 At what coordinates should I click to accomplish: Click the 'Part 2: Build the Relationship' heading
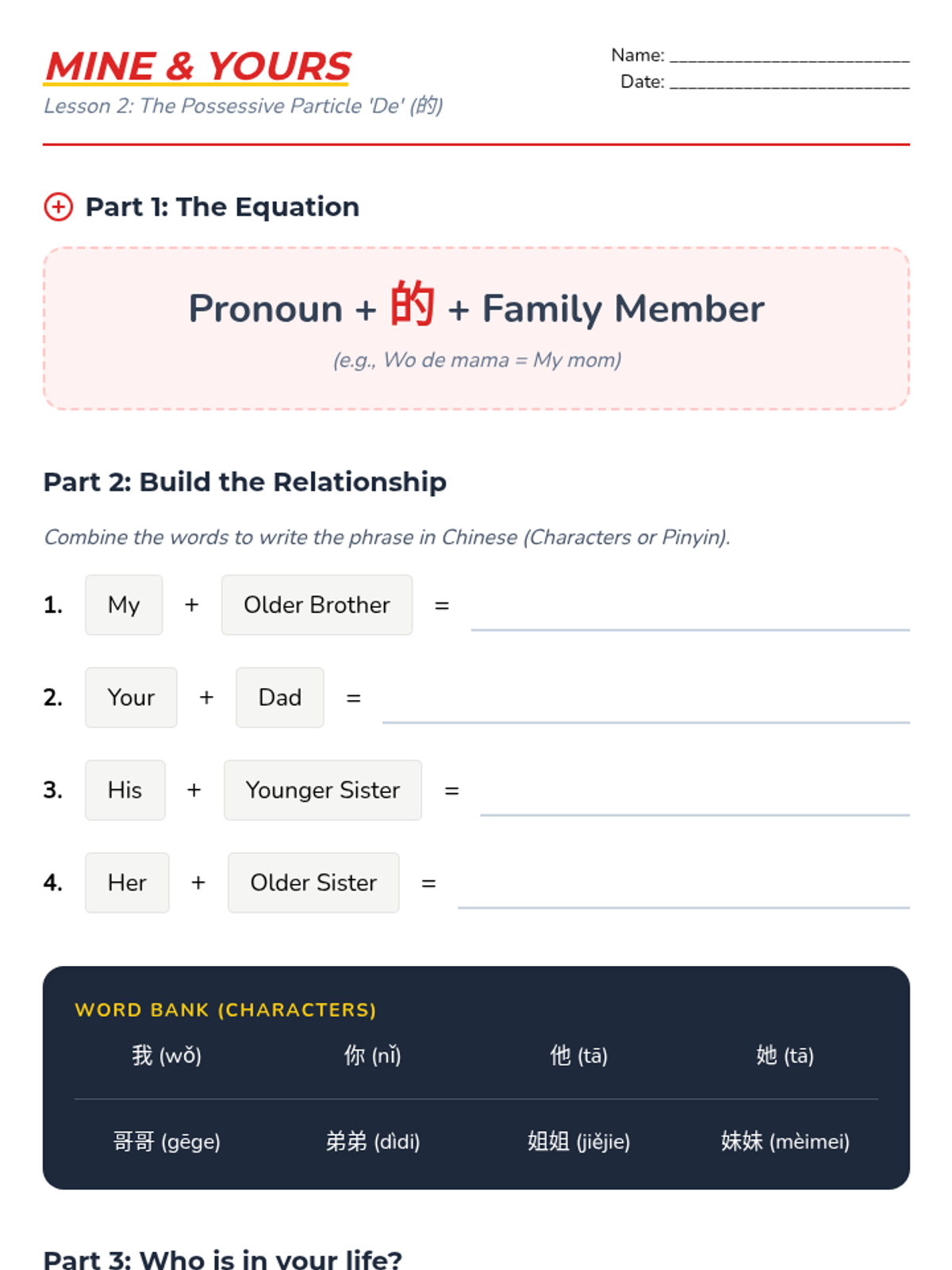pyautogui.click(x=244, y=482)
